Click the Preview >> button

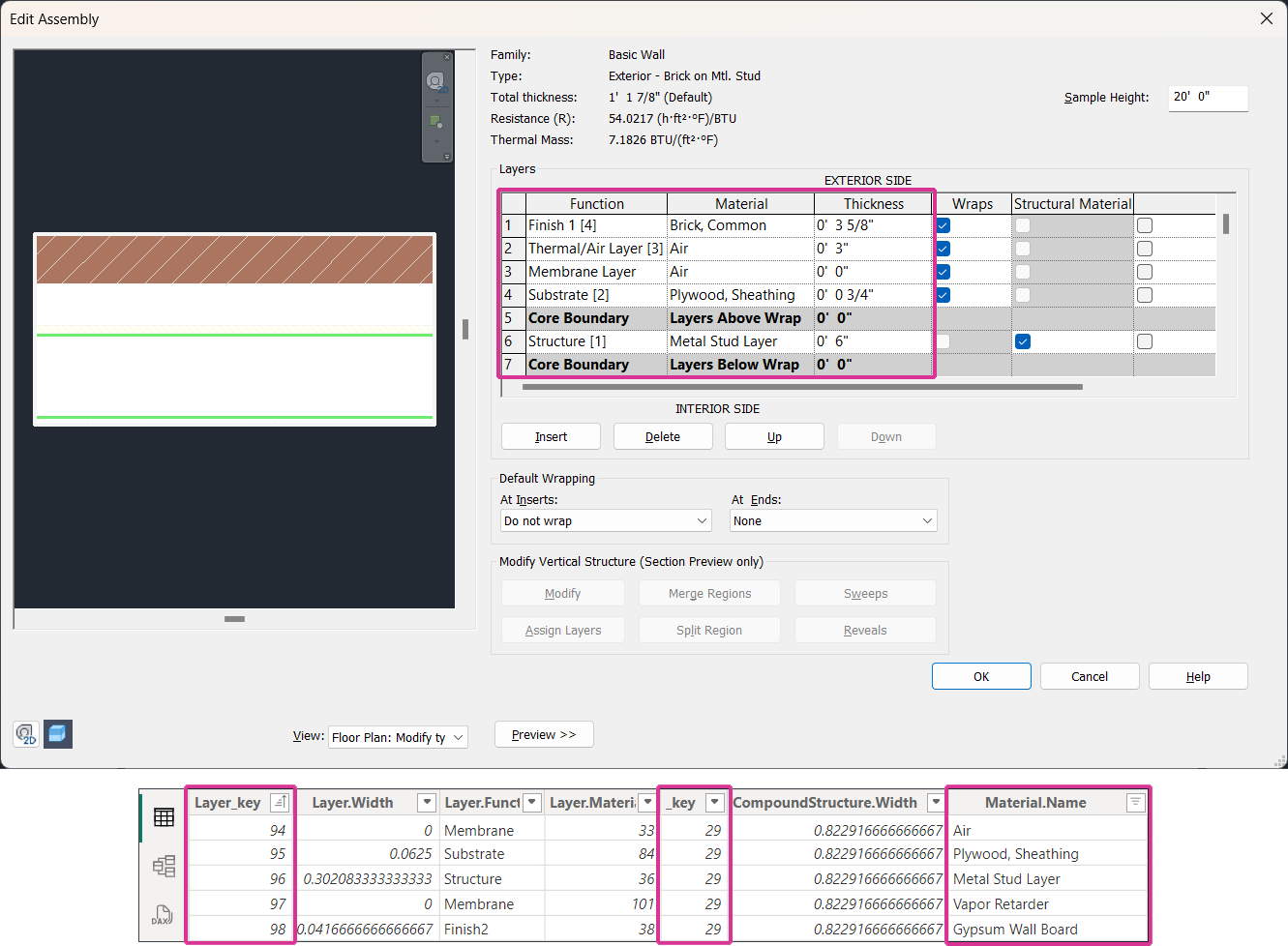coord(544,734)
